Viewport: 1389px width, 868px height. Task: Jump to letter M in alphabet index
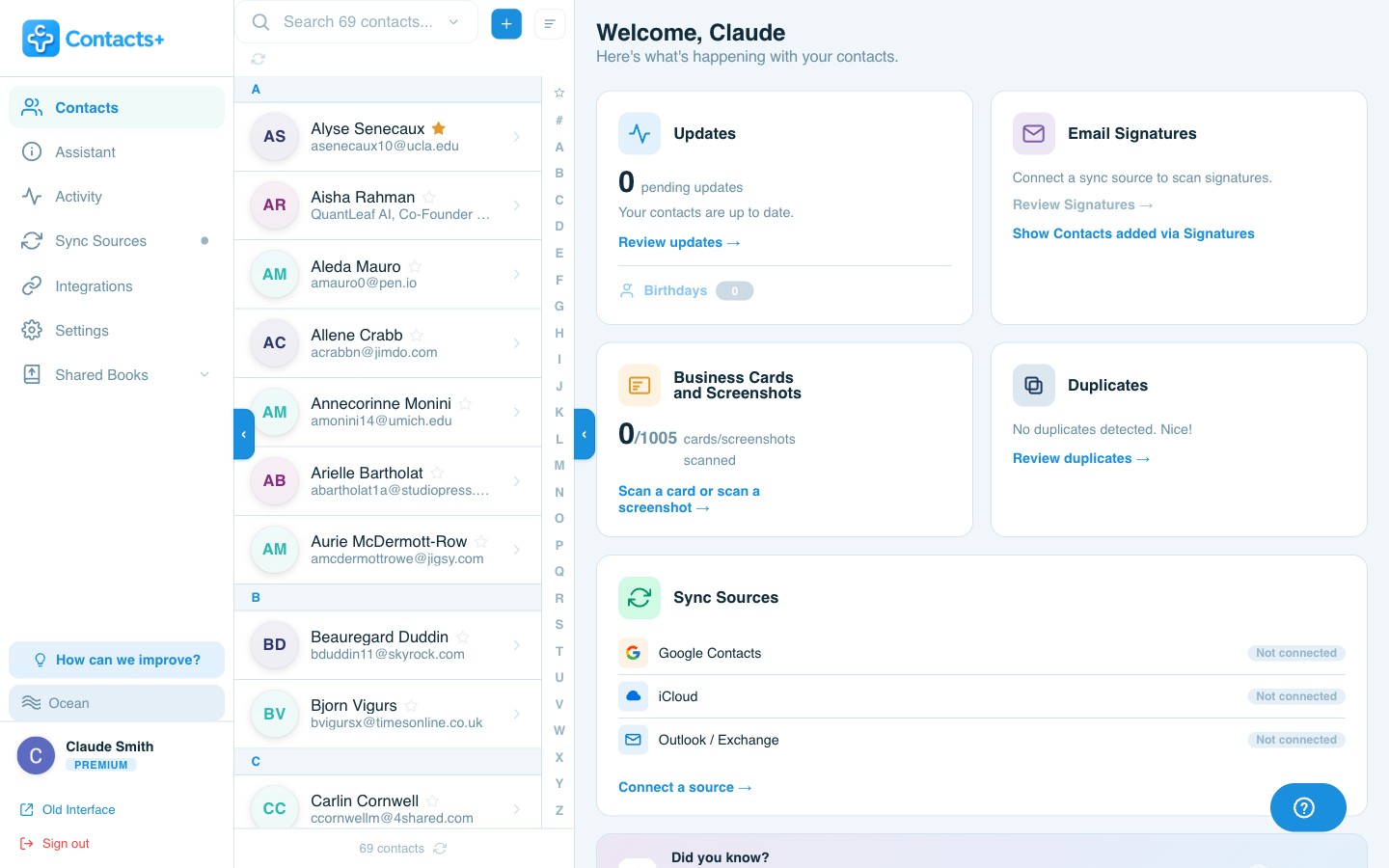(x=559, y=465)
